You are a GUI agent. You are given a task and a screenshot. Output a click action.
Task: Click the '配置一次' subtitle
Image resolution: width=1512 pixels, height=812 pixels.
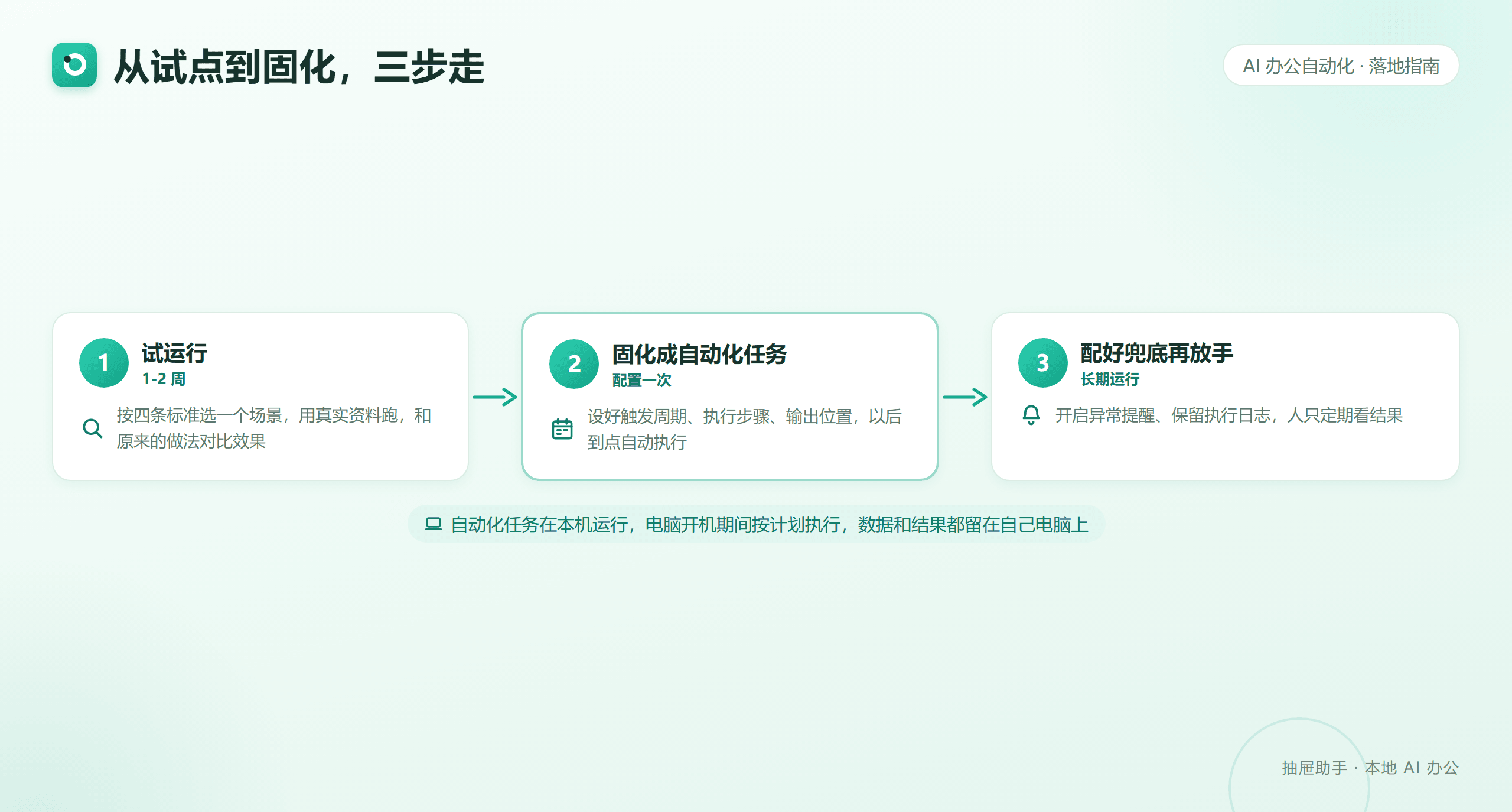coord(642,380)
